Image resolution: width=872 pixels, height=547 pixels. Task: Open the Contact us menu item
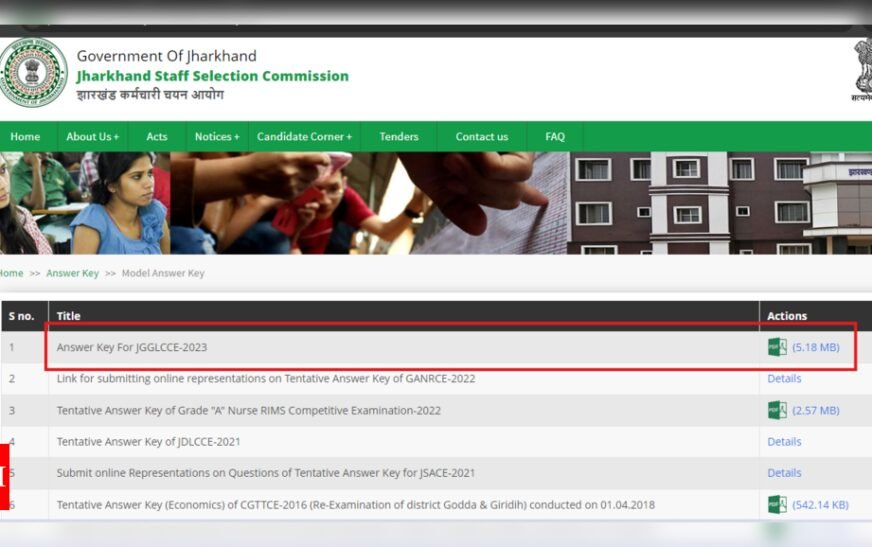click(x=482, y=137)
